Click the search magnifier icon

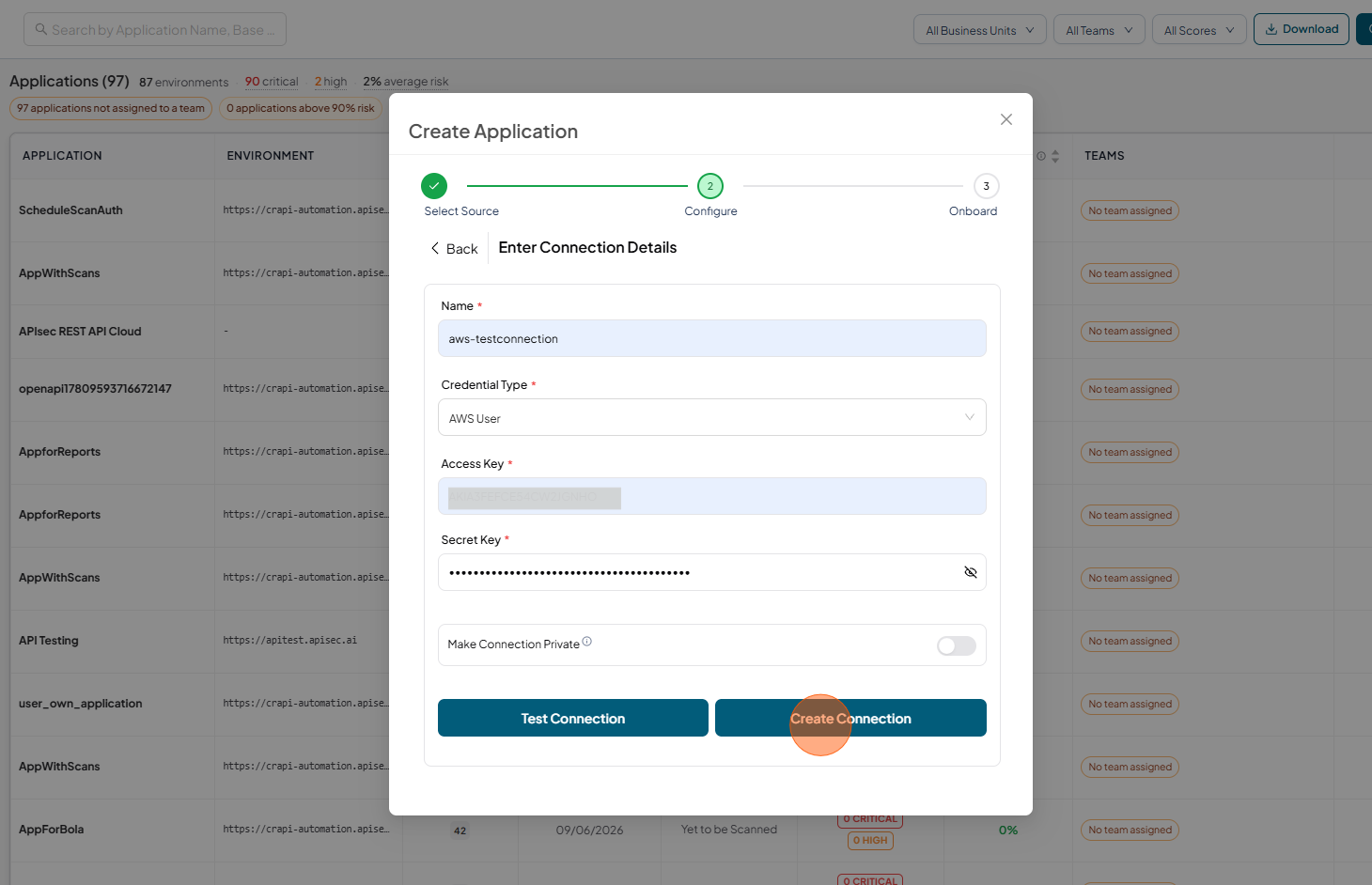coord(41,29)
